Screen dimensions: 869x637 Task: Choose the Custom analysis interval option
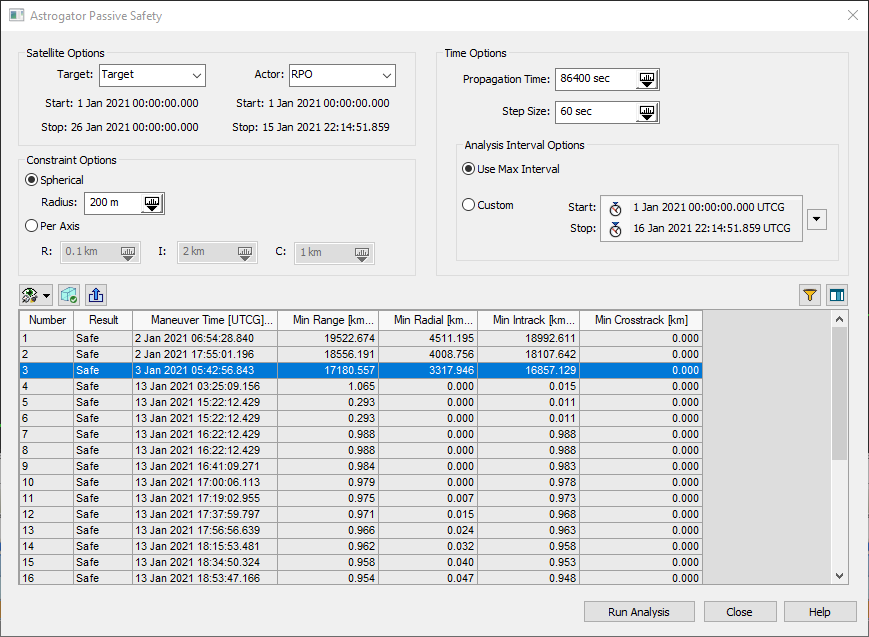(469, 205)
